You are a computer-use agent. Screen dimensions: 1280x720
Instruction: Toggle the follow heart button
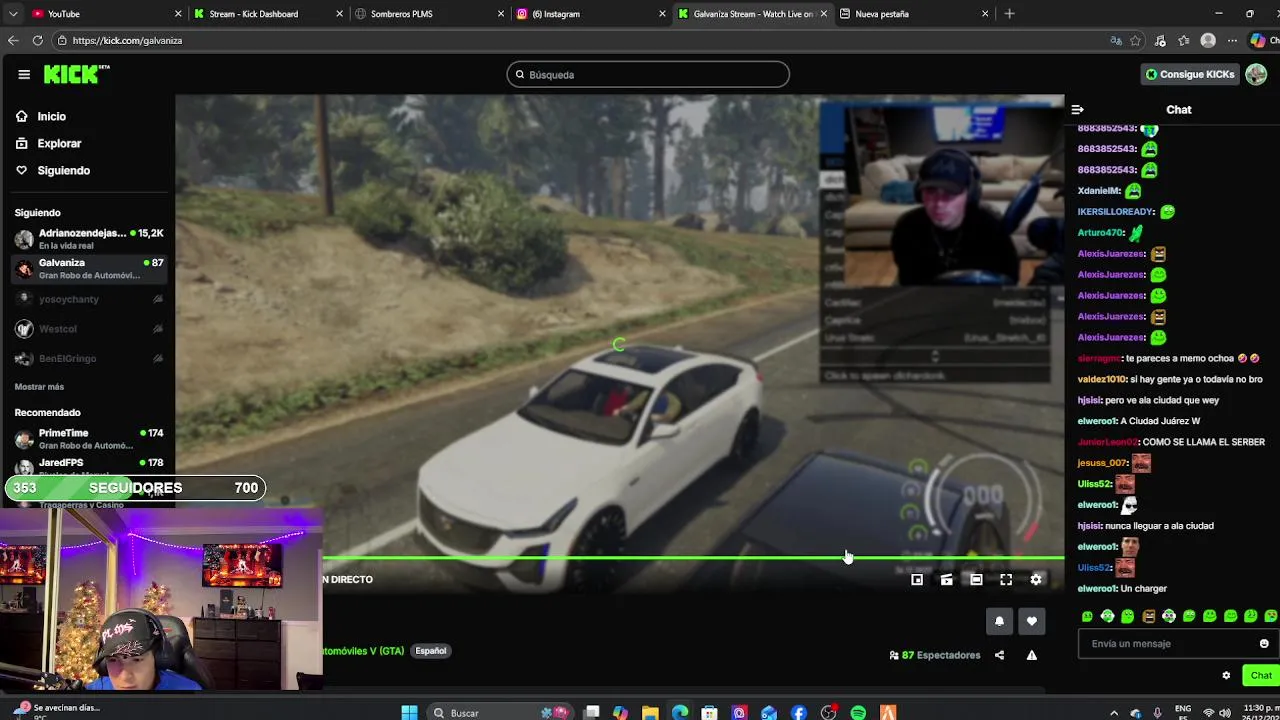1032,621
